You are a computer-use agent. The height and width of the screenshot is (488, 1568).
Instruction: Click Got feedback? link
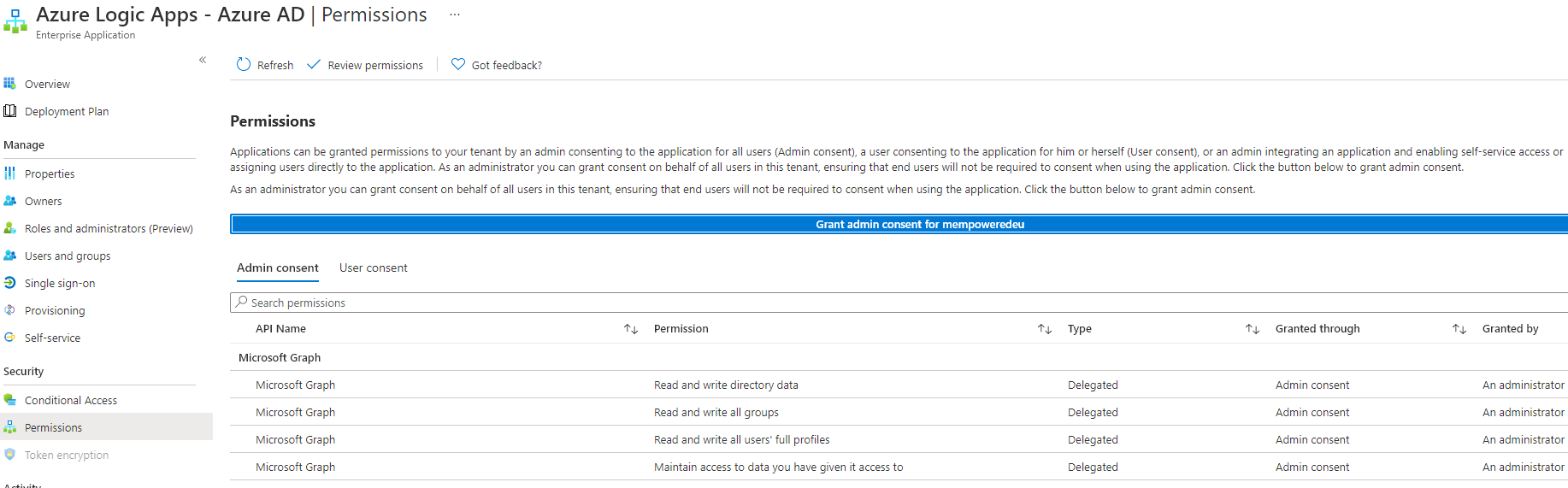pyautogui.click(x=507, y=65)
